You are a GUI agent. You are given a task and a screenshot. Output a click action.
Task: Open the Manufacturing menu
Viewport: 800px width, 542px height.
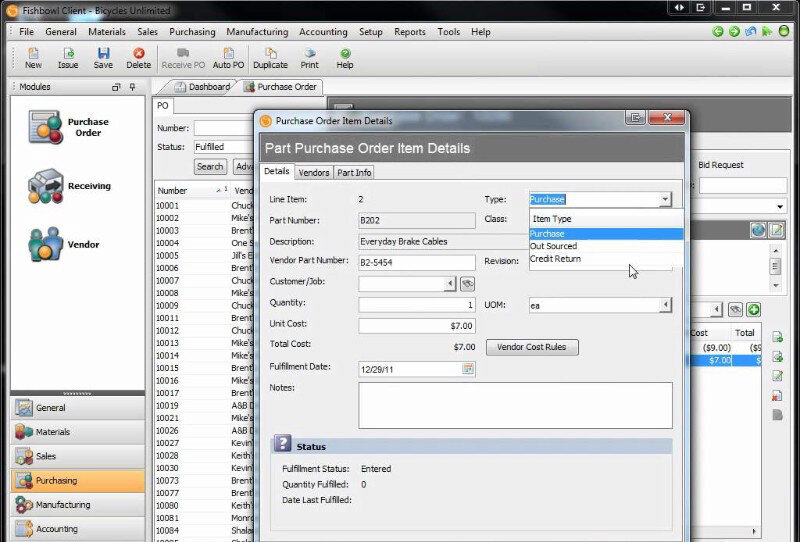coord(257,32)
